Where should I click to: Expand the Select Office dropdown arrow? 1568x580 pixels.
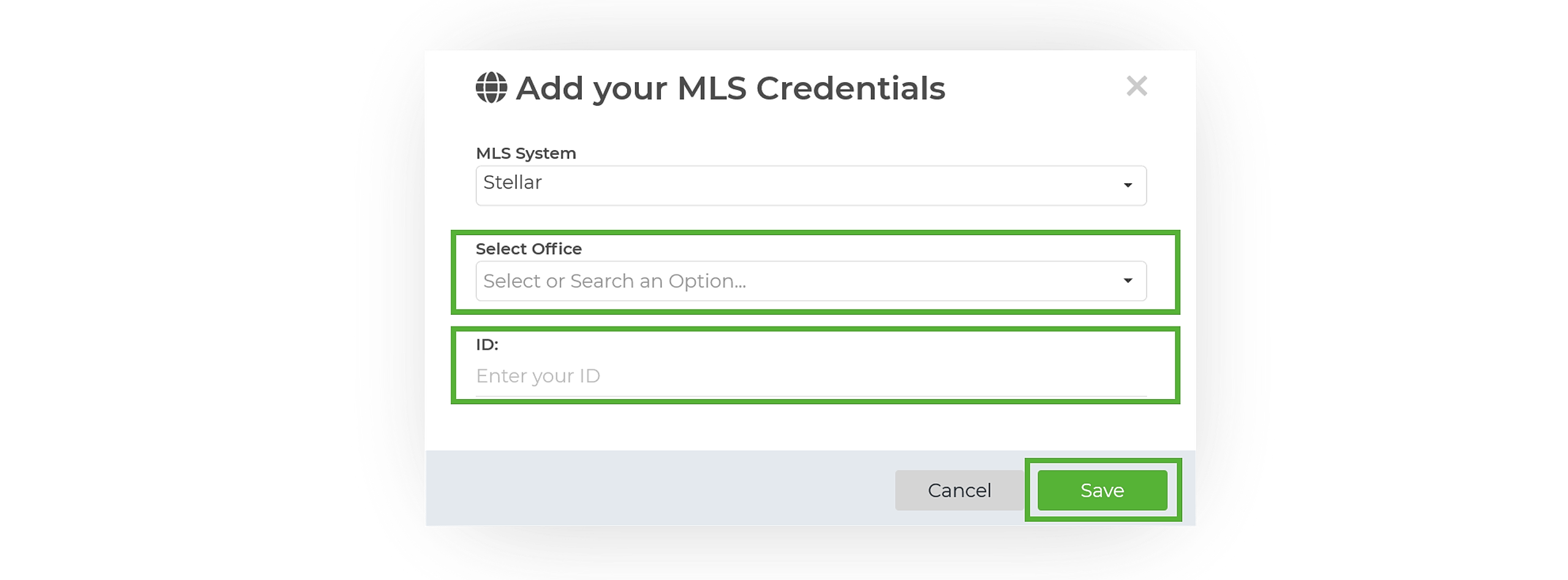point(1127,281)
